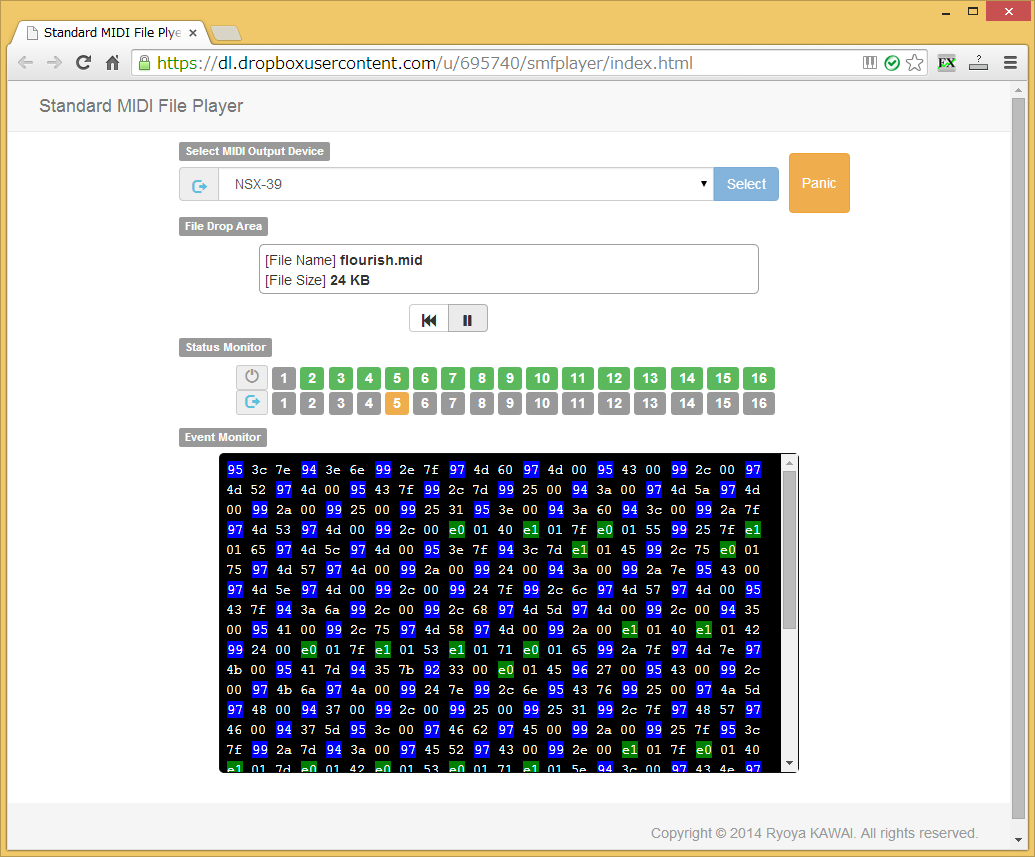Go to the browser home page icon

[x=112, y=63]
